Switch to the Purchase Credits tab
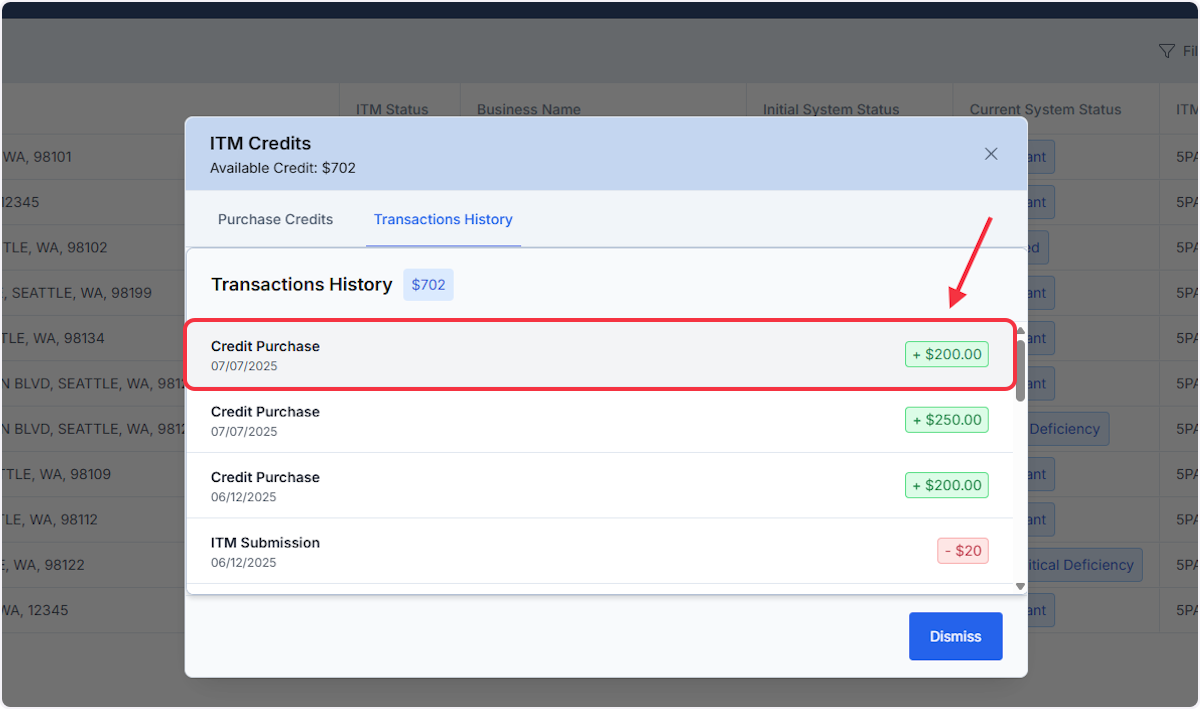 pos(275,219)
